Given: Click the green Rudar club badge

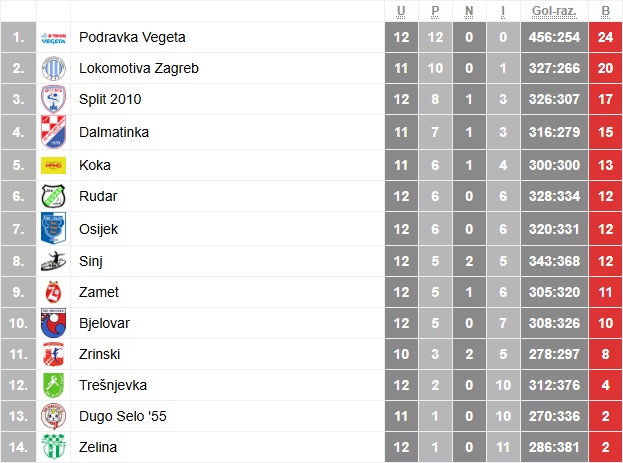Looking at the screenshot, I should [x=53, y=196].
